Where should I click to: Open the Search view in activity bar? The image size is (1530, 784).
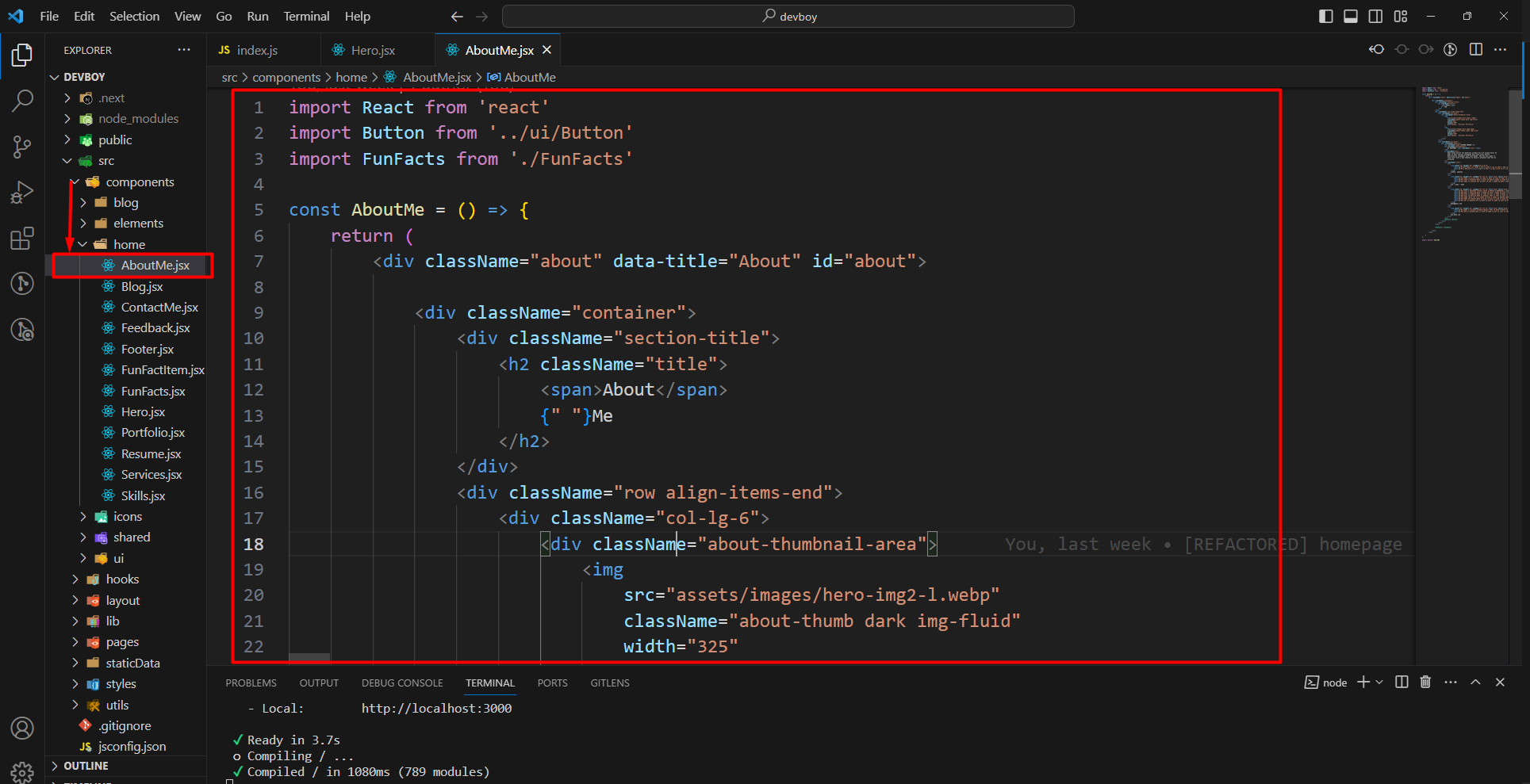[x=22, y=101]
